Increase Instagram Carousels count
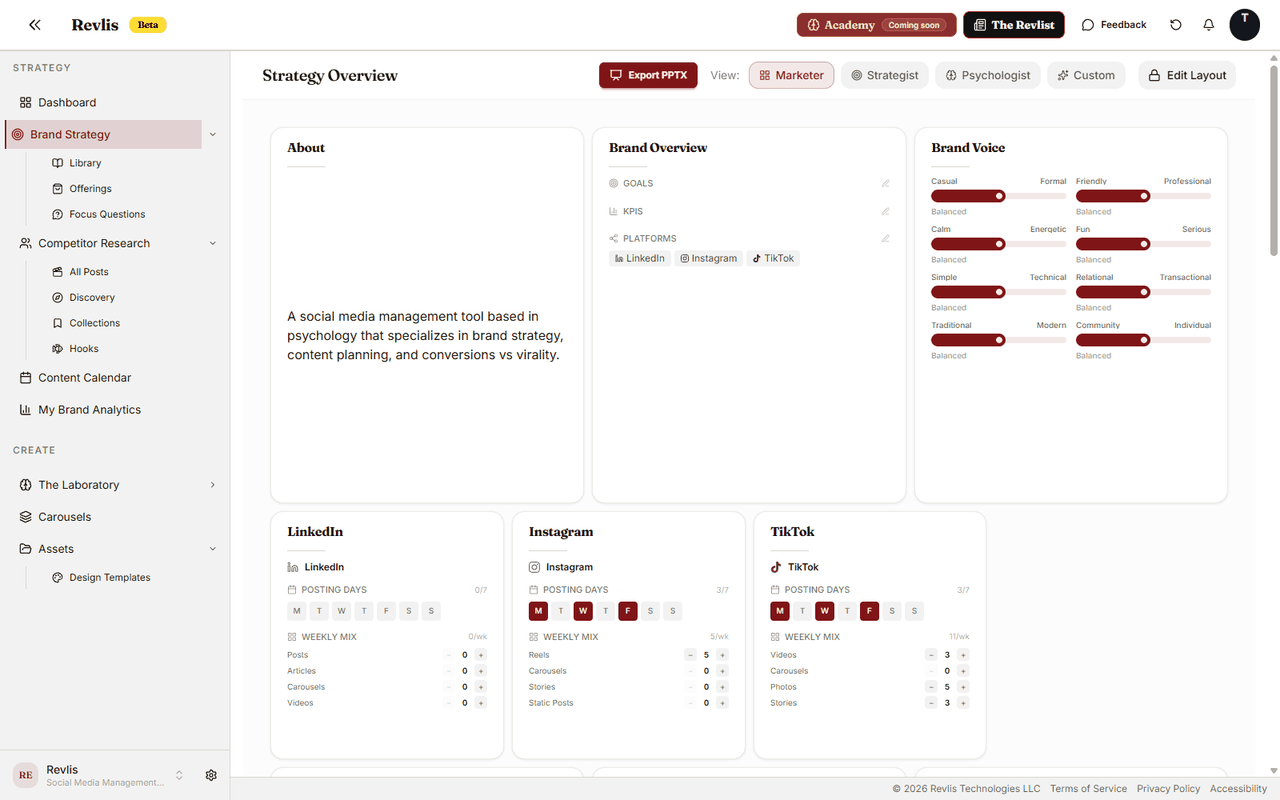The width and height of the screenshot is (1280, 800). (722, 671)
